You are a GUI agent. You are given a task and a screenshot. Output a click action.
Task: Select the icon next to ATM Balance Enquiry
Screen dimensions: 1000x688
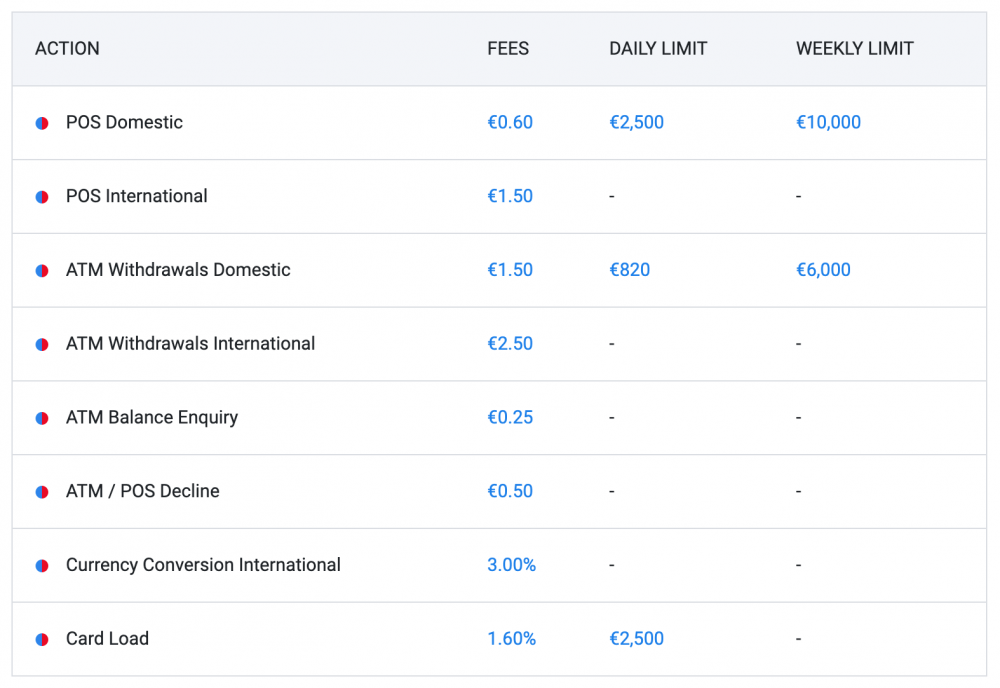[40, 417]
